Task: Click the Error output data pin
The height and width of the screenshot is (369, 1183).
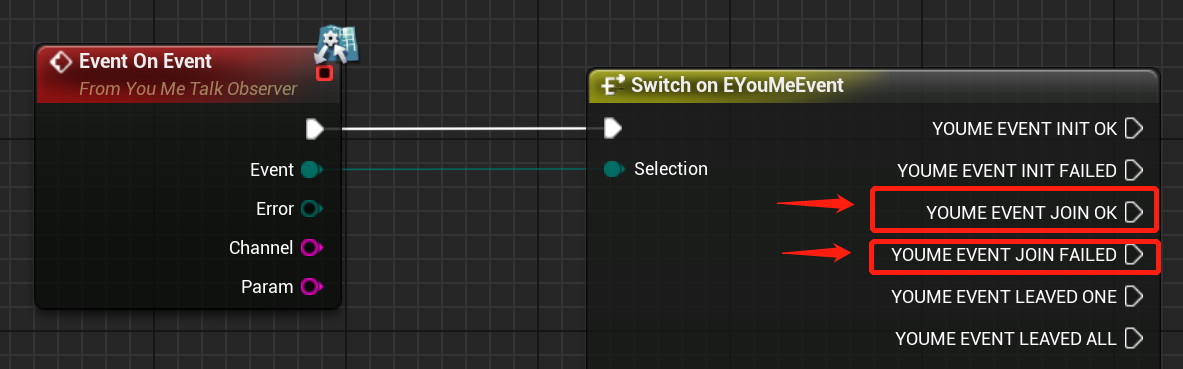Action: [x=311, y=208]
